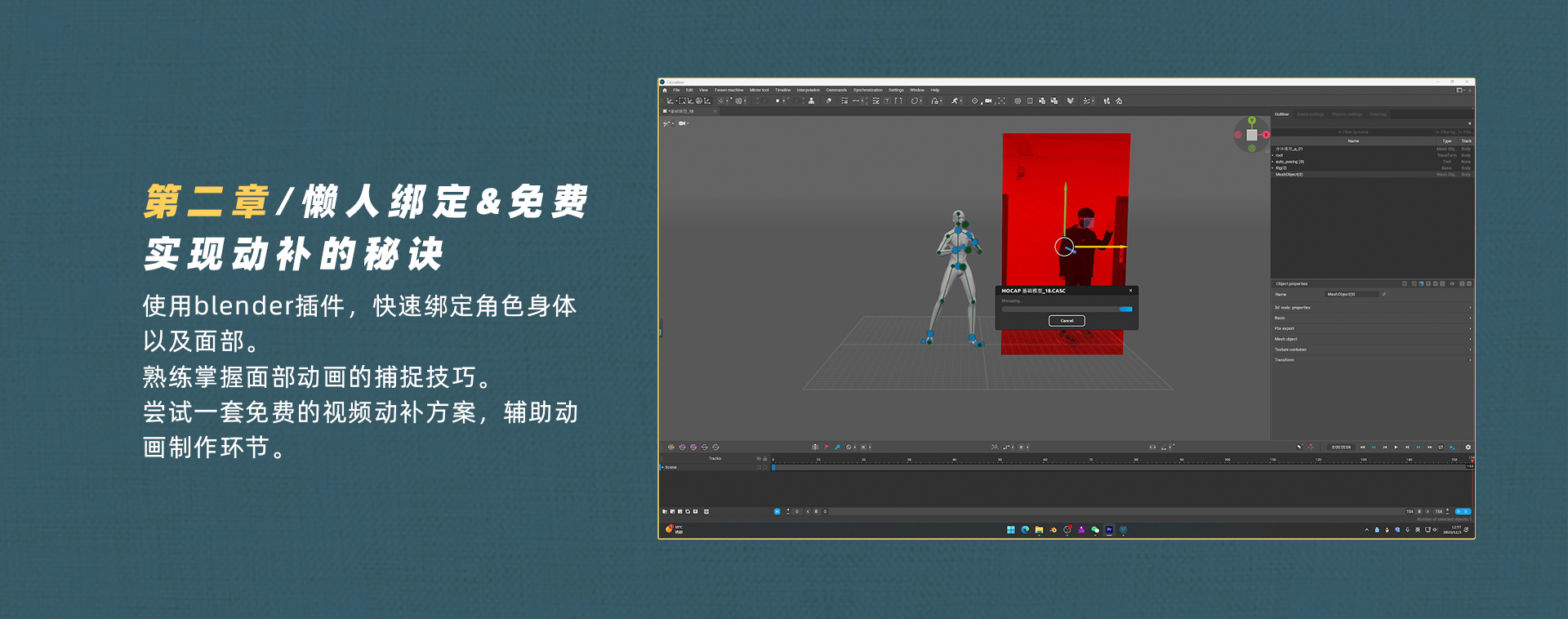Switch to Scene settings tab
The height and width of the screenshot is (619, 1568).
(x=1310, y=114)
